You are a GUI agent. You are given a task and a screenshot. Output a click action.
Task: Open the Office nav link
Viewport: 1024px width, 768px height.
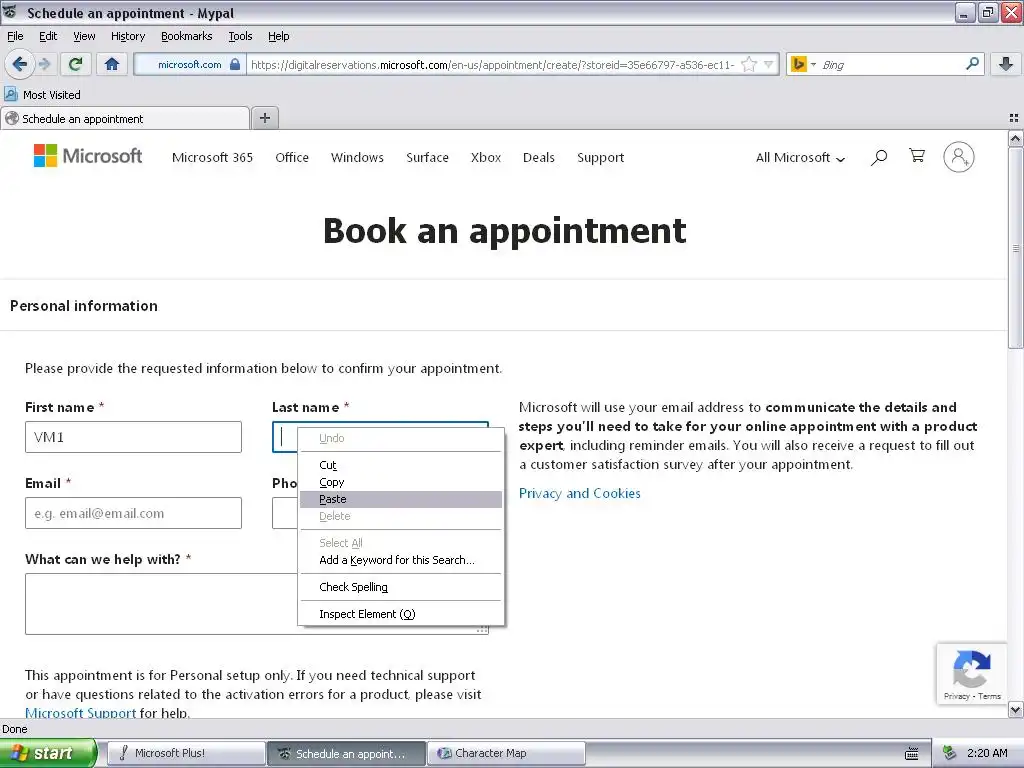point(292,157)
